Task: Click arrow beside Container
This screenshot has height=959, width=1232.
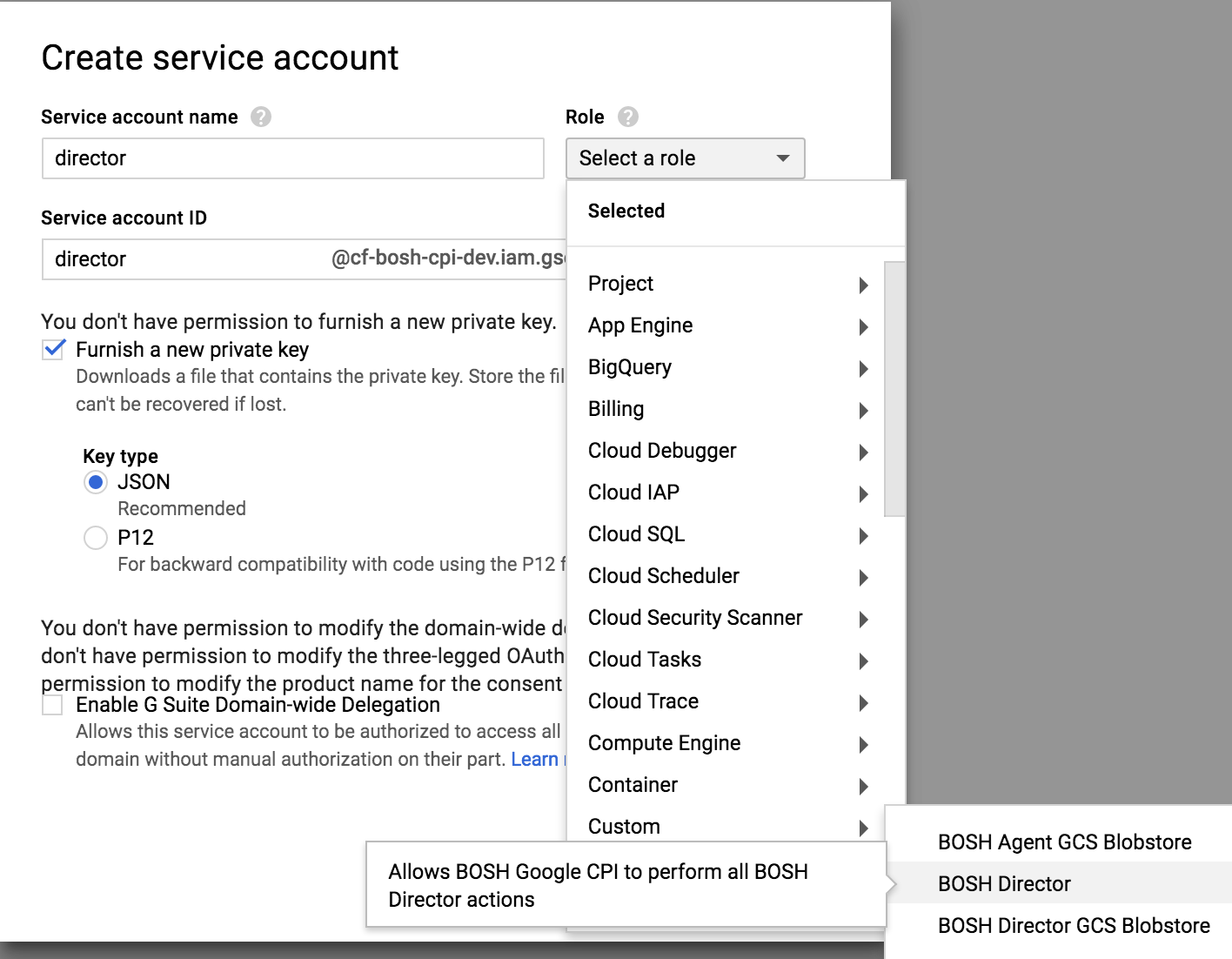Action: click(863, 786)
